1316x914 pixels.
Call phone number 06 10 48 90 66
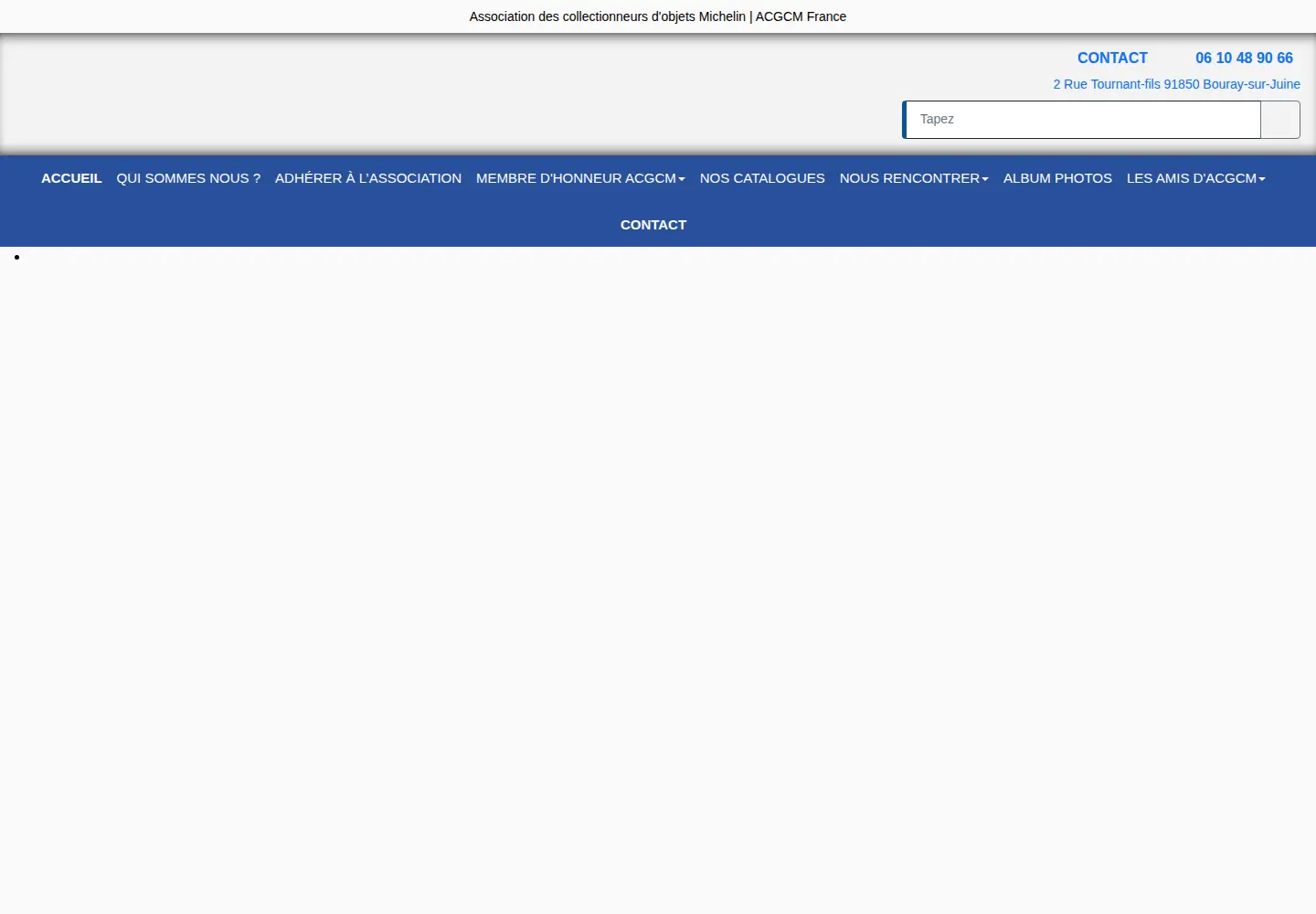[x=1244, y=58]
